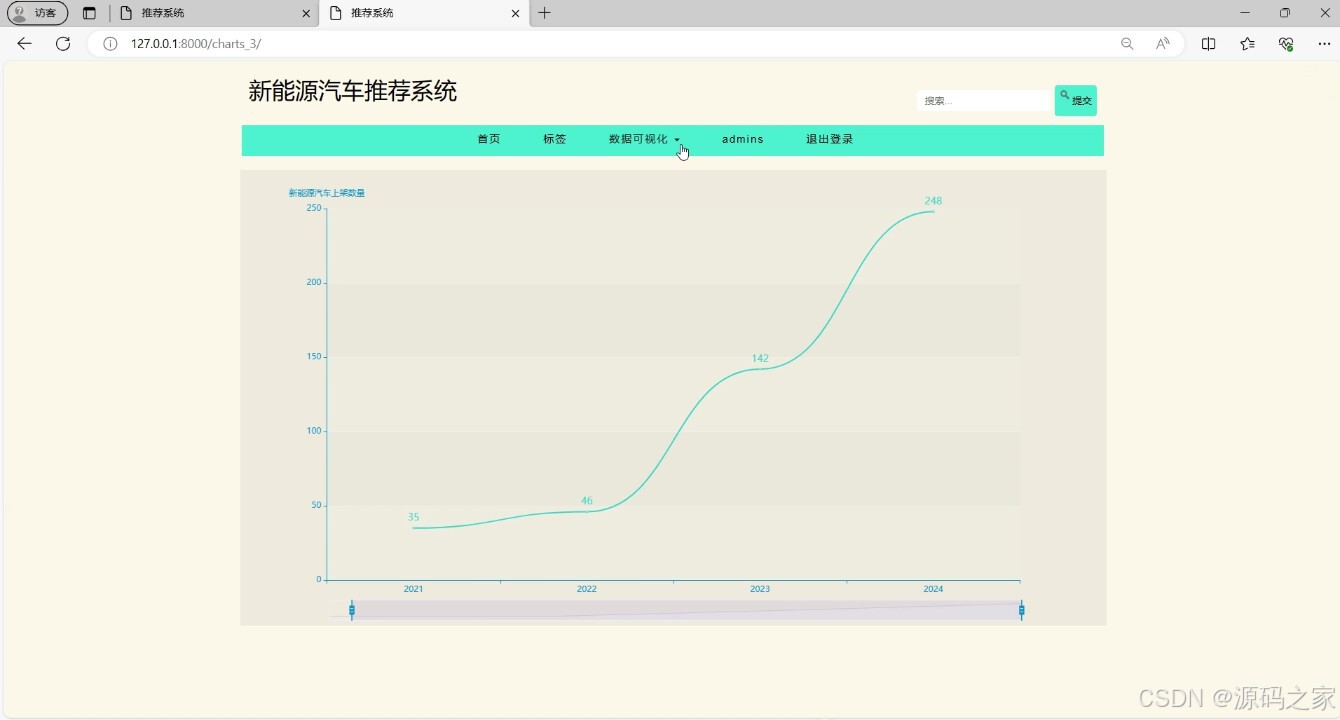The height and width of the screenshot is (720, 1340).
Task: Open the read aloud icon
Action: coord(1162,44)
